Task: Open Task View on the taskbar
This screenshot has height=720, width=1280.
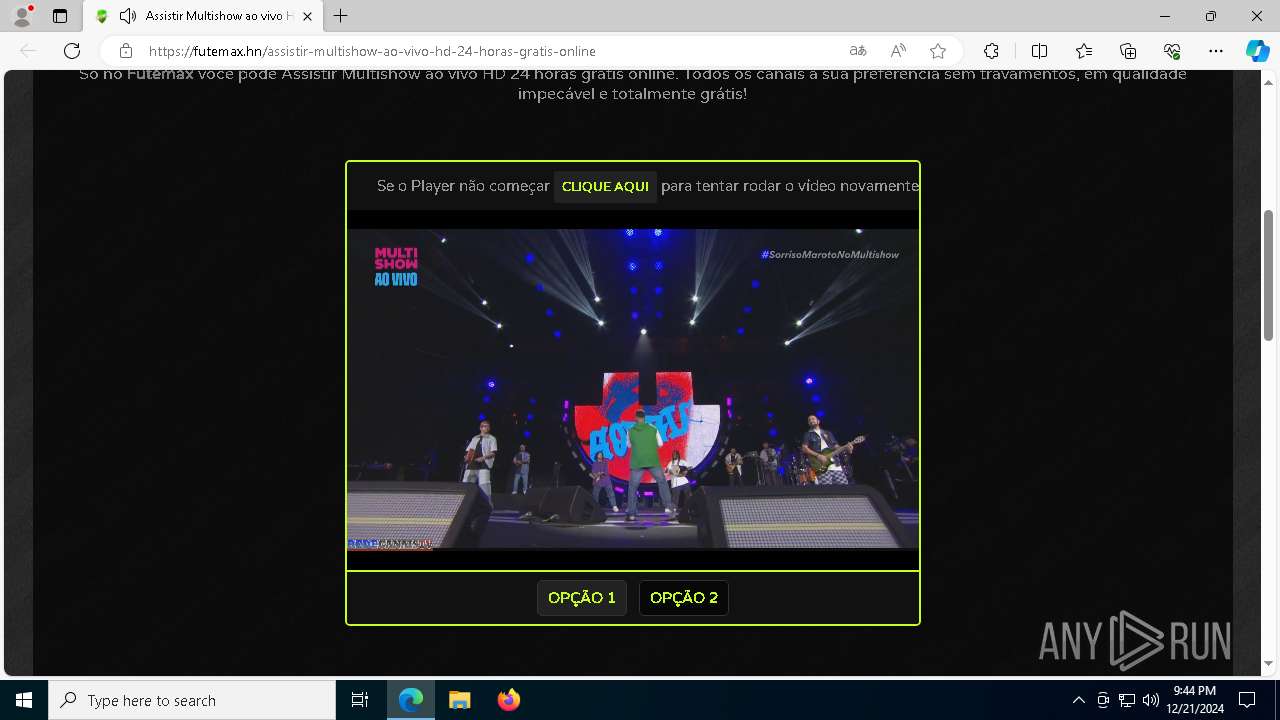Action: coord(360,700)
